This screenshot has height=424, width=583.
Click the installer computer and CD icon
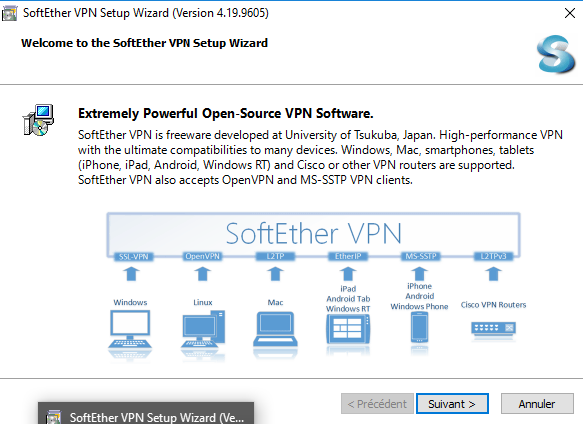click(x=38, y=120)
